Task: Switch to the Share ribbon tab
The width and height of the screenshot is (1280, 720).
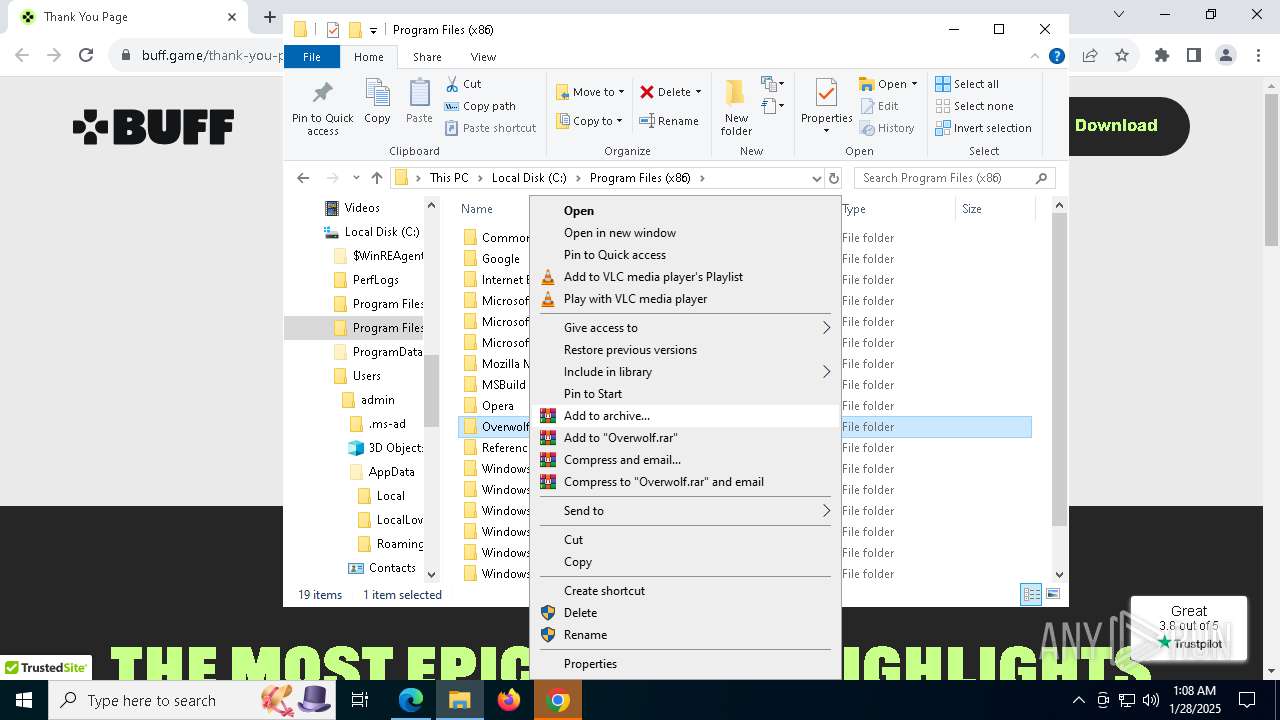Action: (427, 57)
